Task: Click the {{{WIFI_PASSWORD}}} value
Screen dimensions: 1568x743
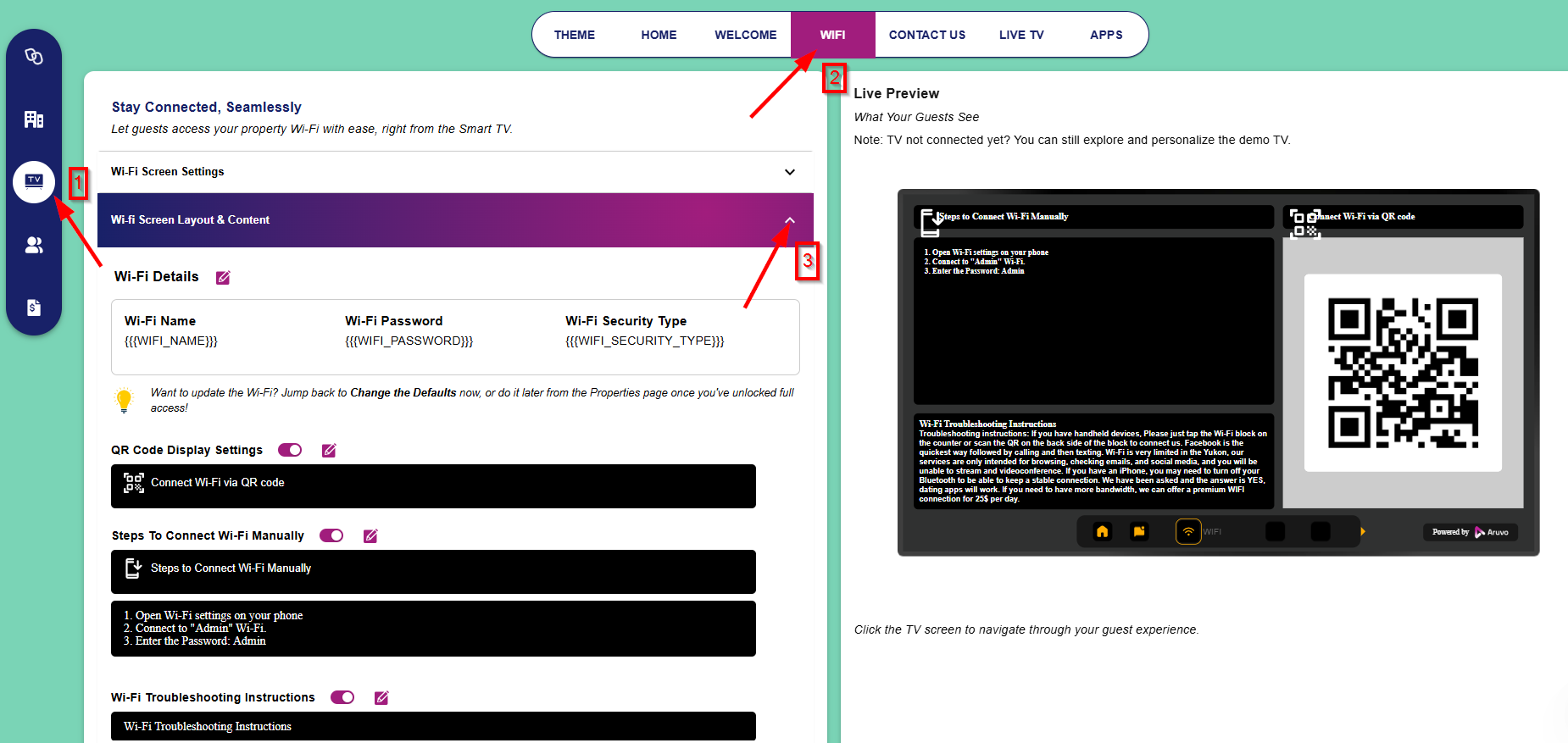Action: 409,341
